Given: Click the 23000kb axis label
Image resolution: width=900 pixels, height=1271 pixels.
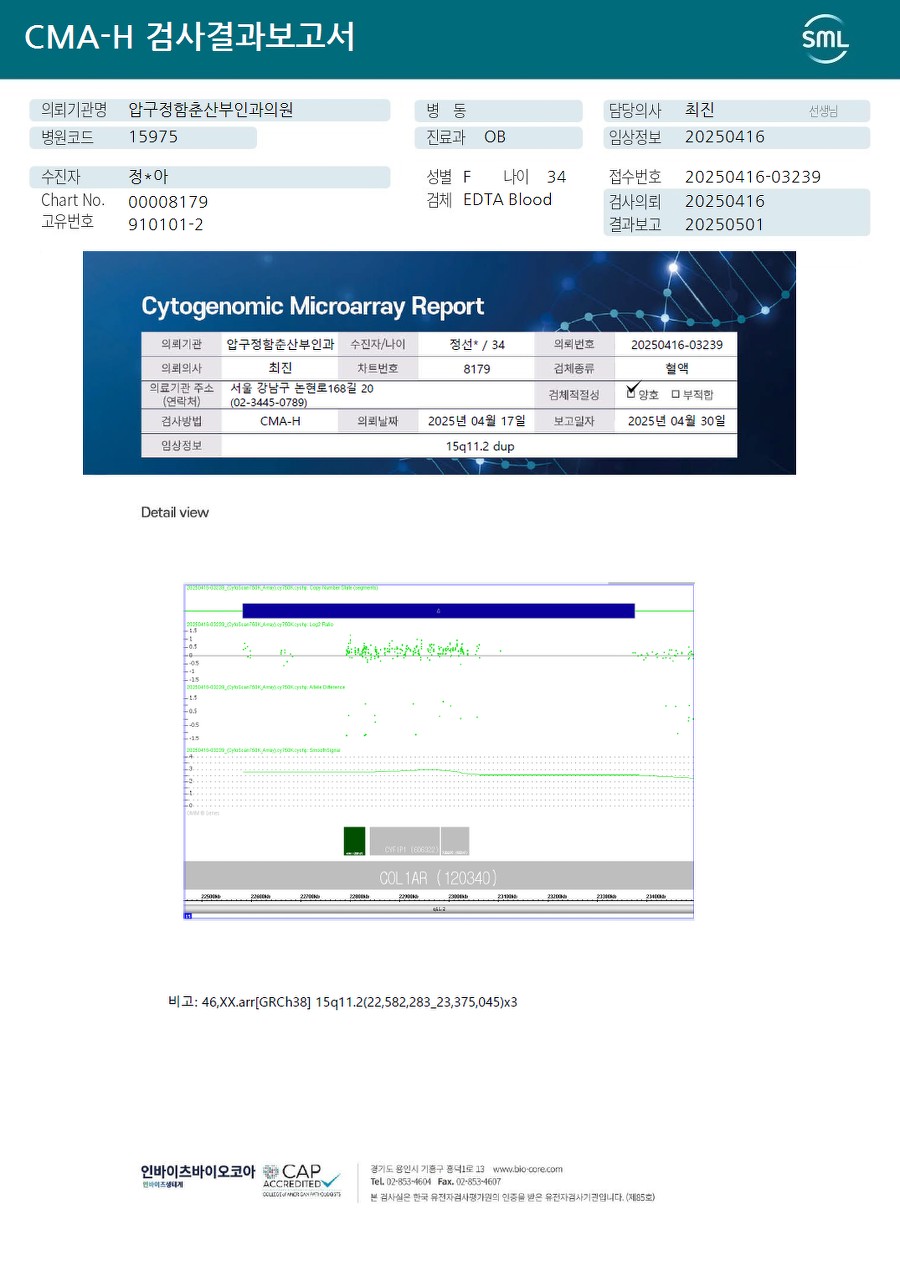Looking at the screenshot, I should click(x=458, y=897).
